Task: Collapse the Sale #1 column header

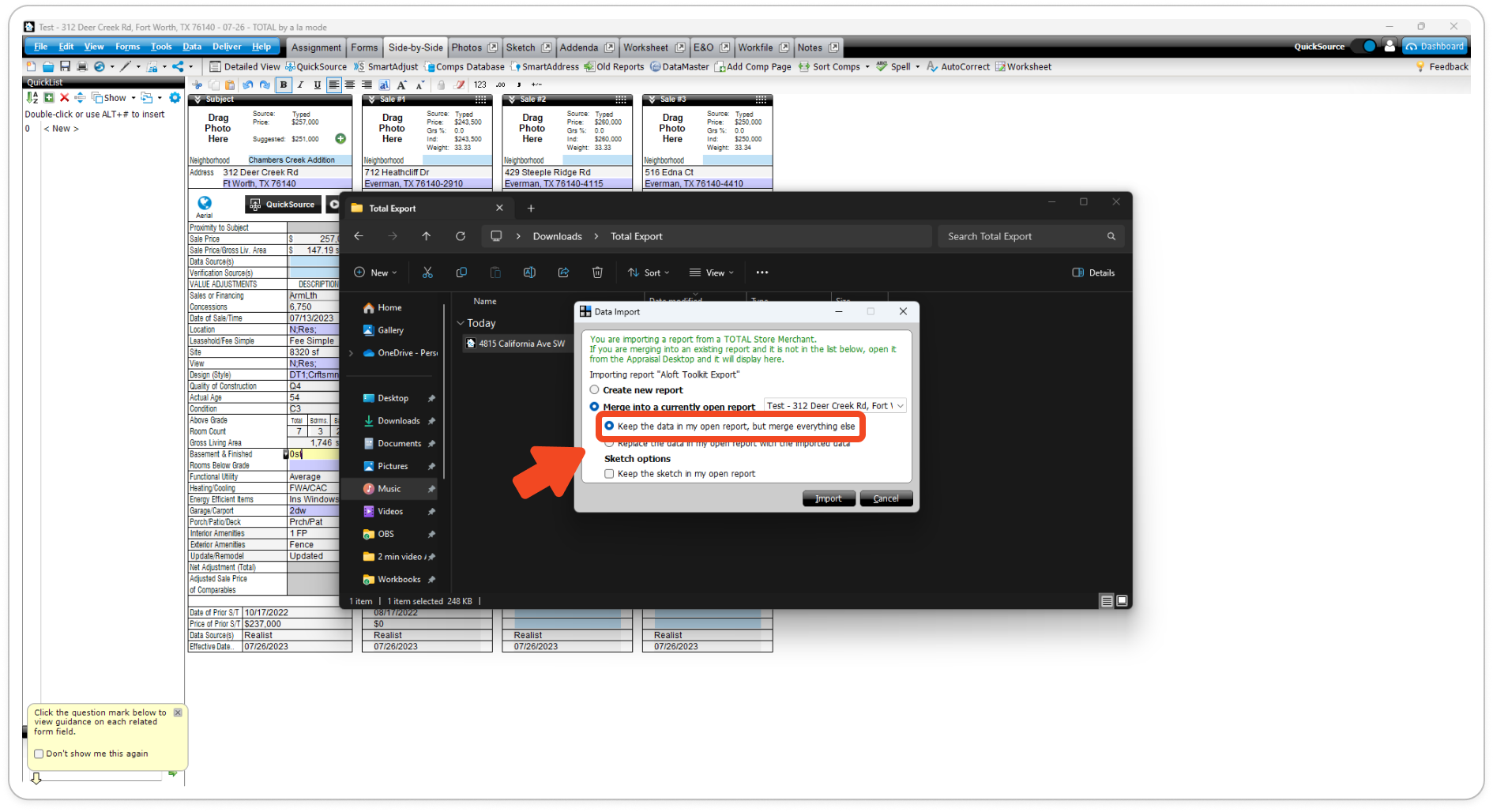Action: [x=372, y=100]
